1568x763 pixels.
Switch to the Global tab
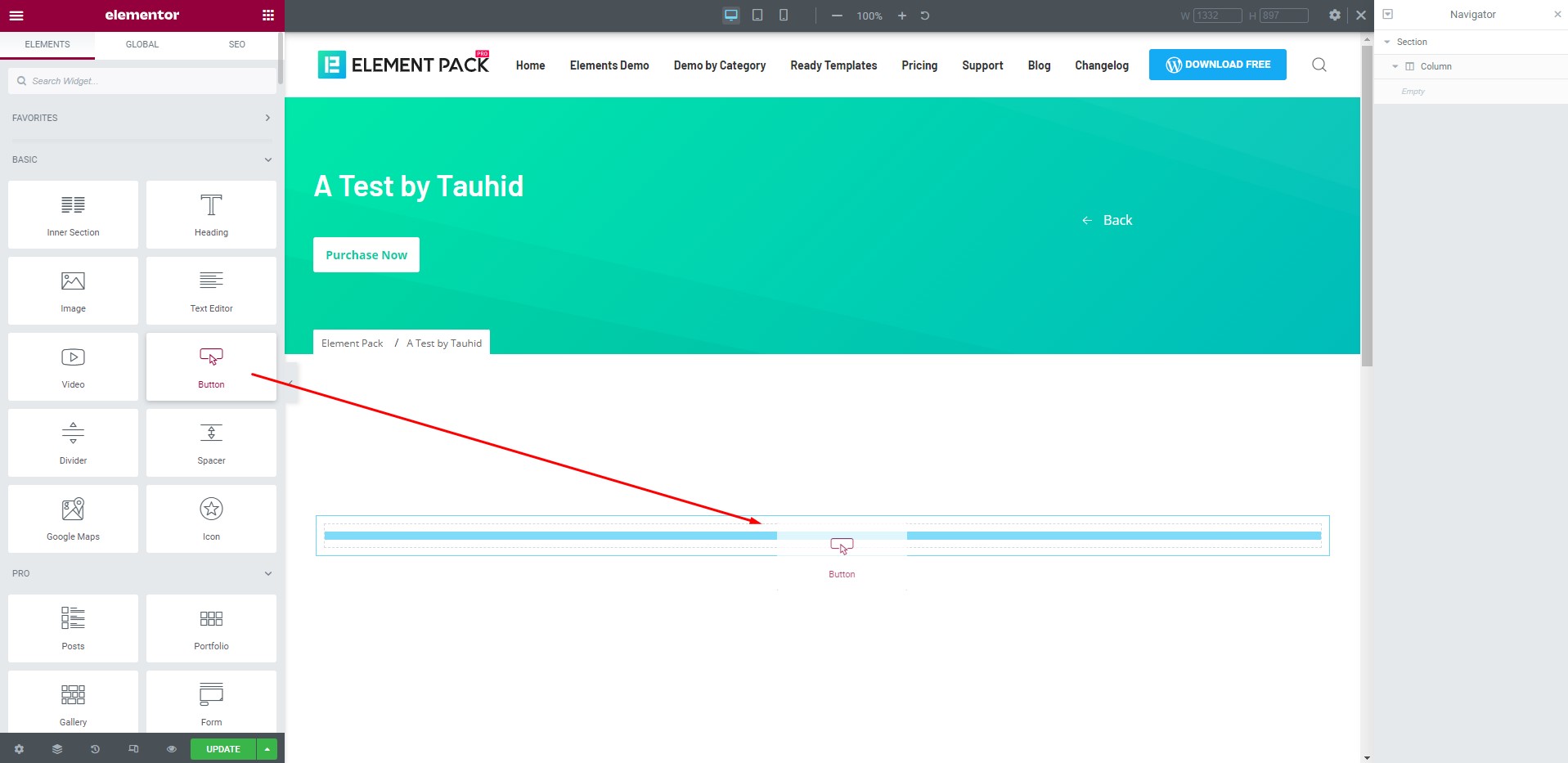(142, 44)
